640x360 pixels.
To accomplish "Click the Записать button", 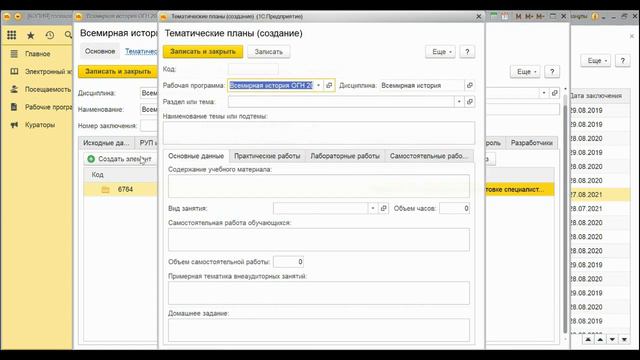I will pos(268,52).
